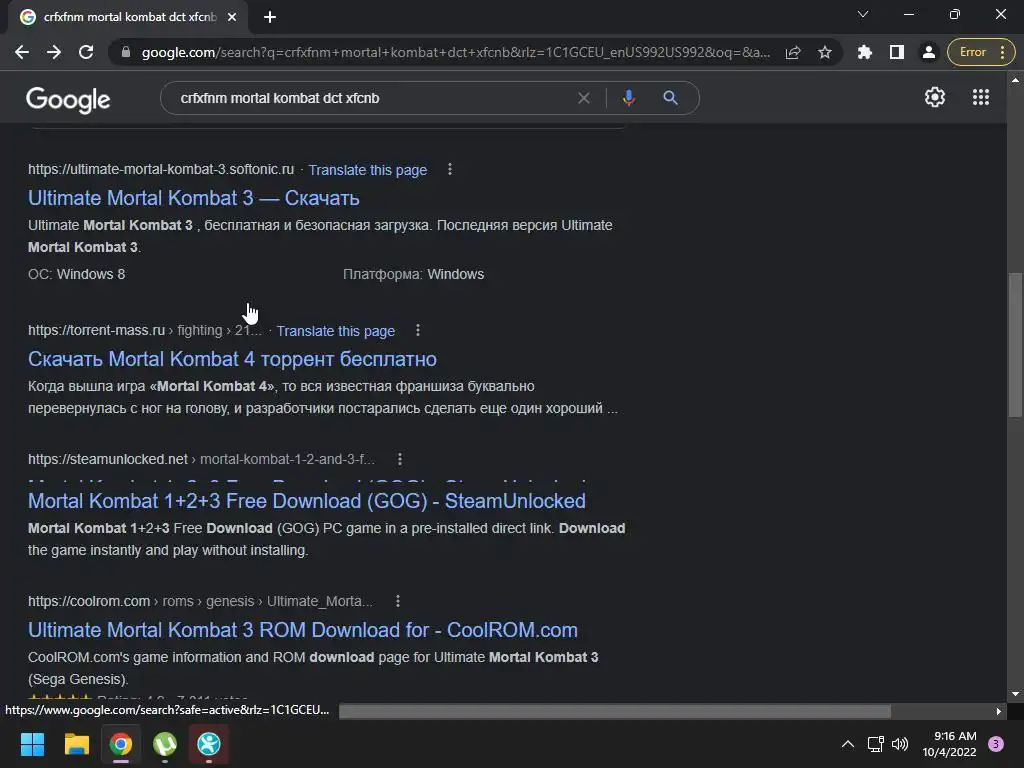Bookmark this page with the star icon
1024x768 pixels.
point(825,52)
